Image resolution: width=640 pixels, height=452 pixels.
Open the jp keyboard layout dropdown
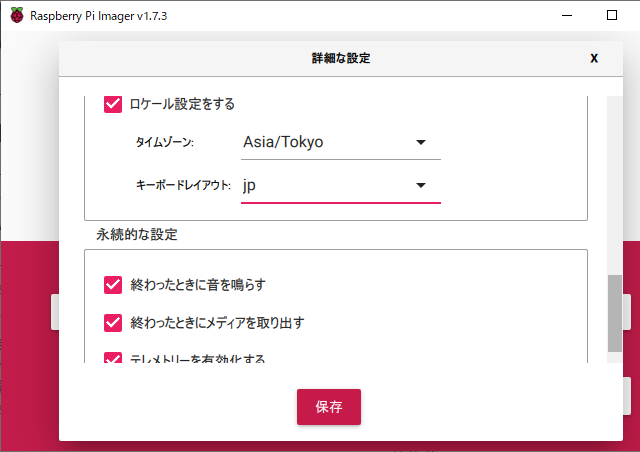(341, 186)
